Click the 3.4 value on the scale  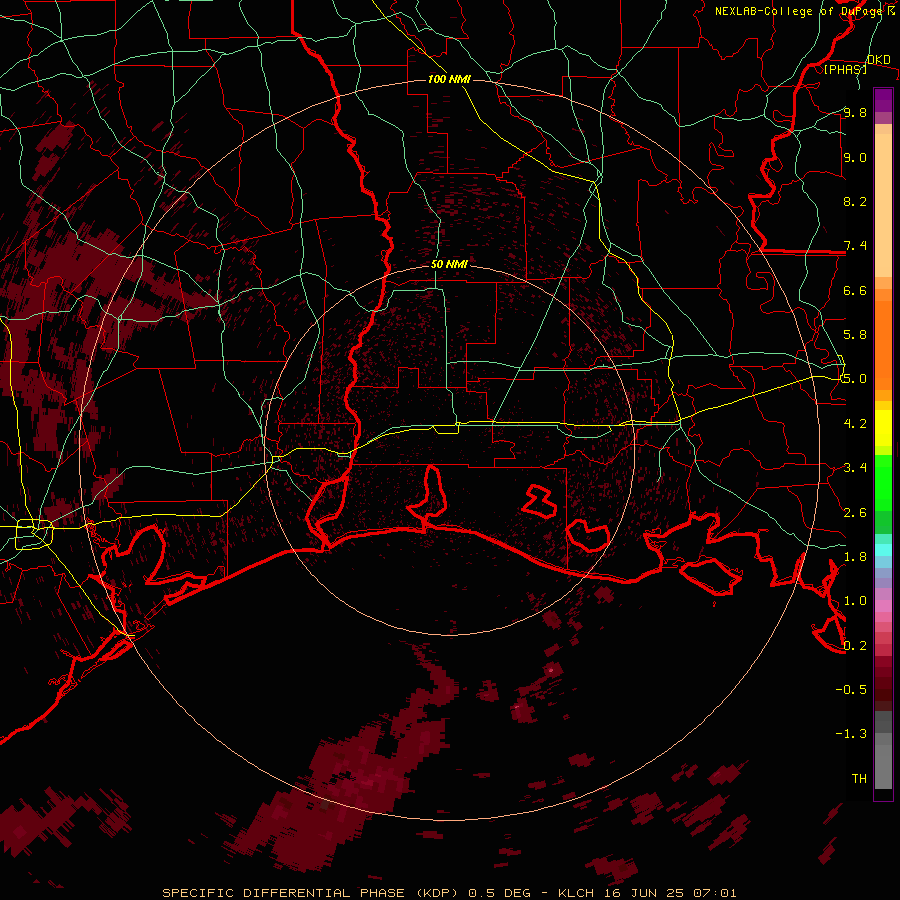pyautogui.click(x=855, y=468)
